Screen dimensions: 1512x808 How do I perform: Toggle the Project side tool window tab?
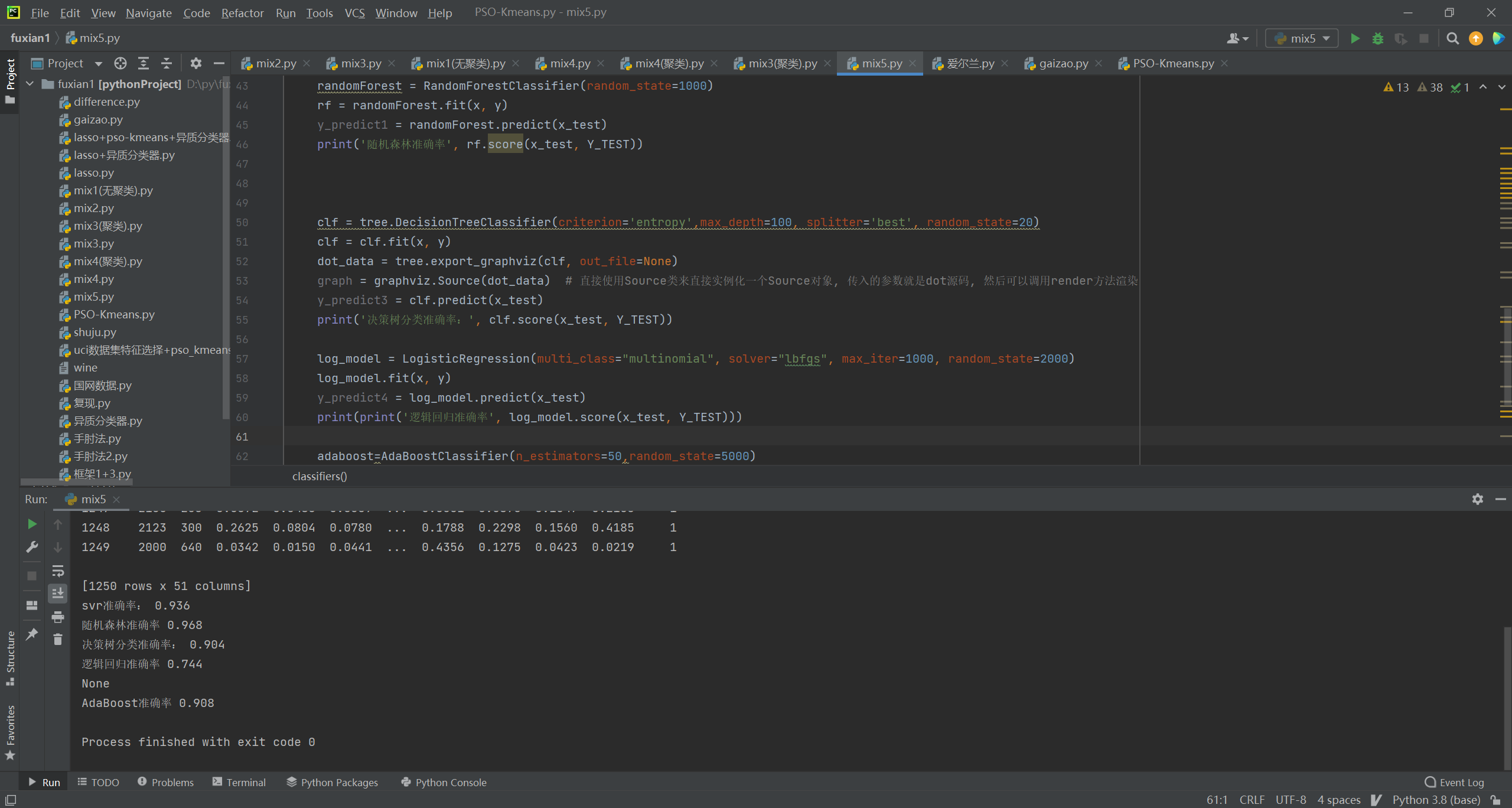[x=10, y=81]
